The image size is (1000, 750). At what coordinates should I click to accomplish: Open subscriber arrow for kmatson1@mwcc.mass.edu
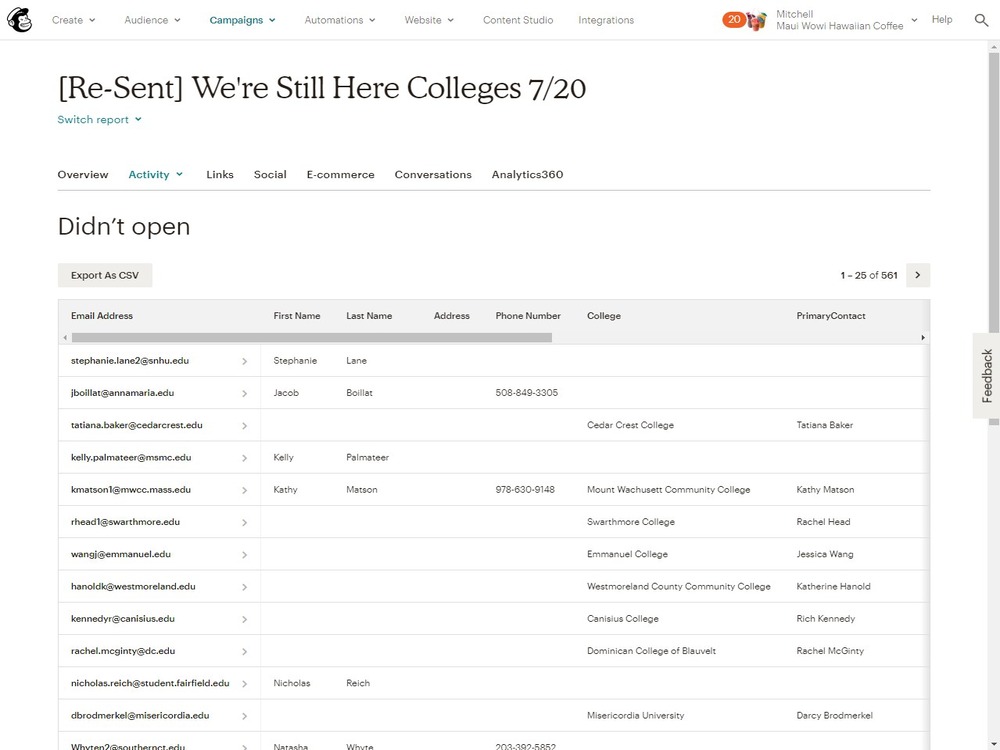coord(244,490)
